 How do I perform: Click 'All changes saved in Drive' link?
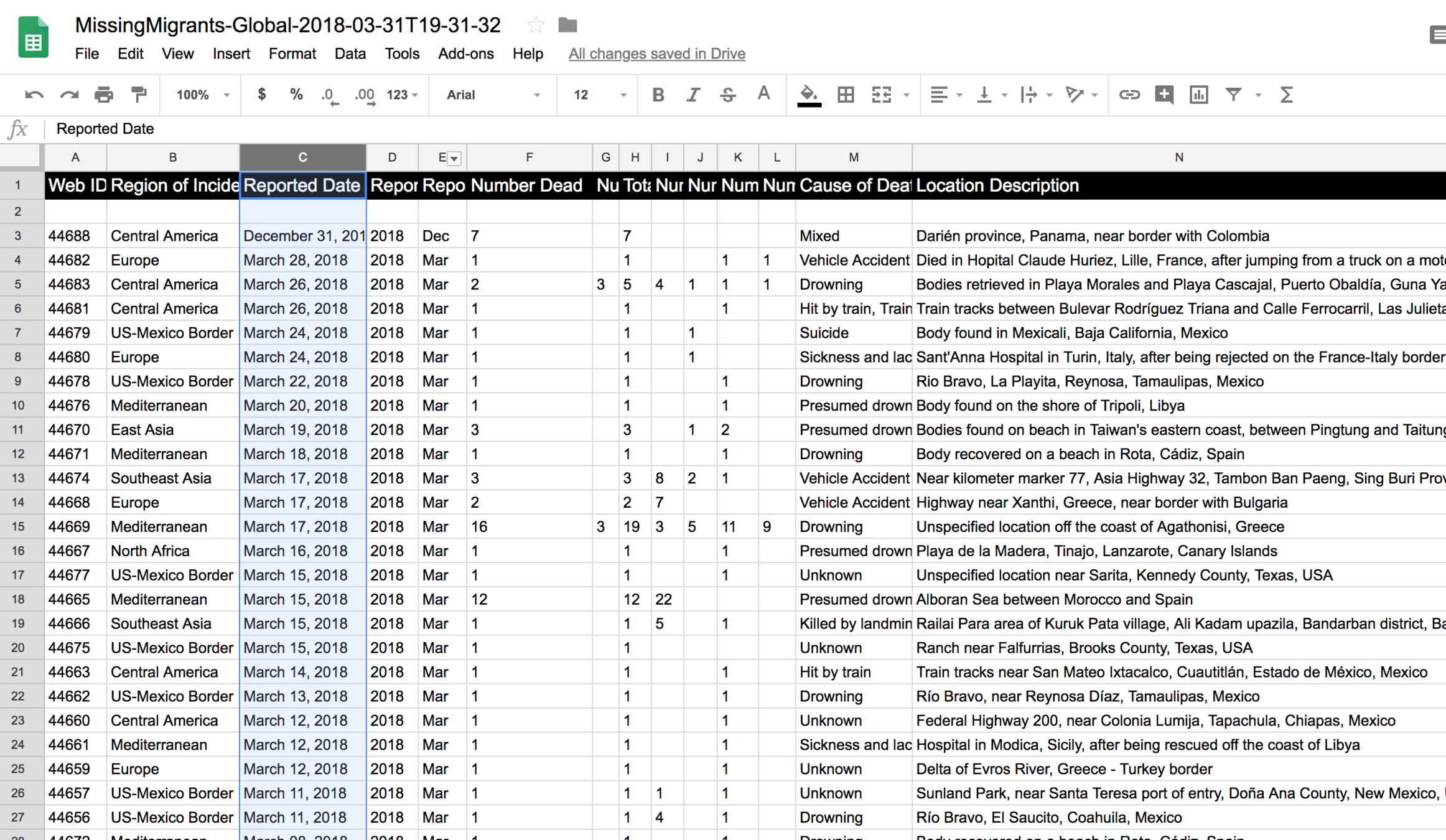click(x=656, y=54)
